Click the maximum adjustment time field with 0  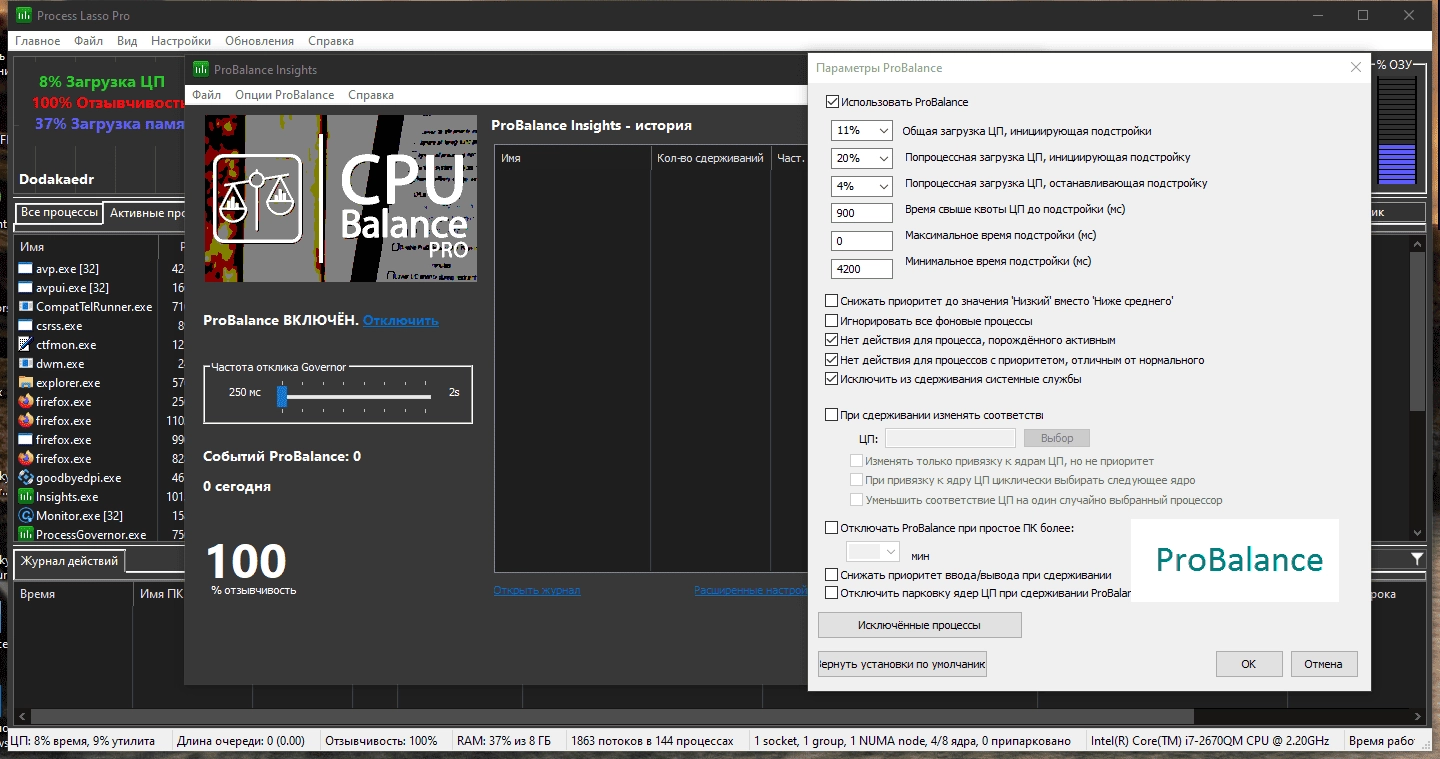pos(862,241)
